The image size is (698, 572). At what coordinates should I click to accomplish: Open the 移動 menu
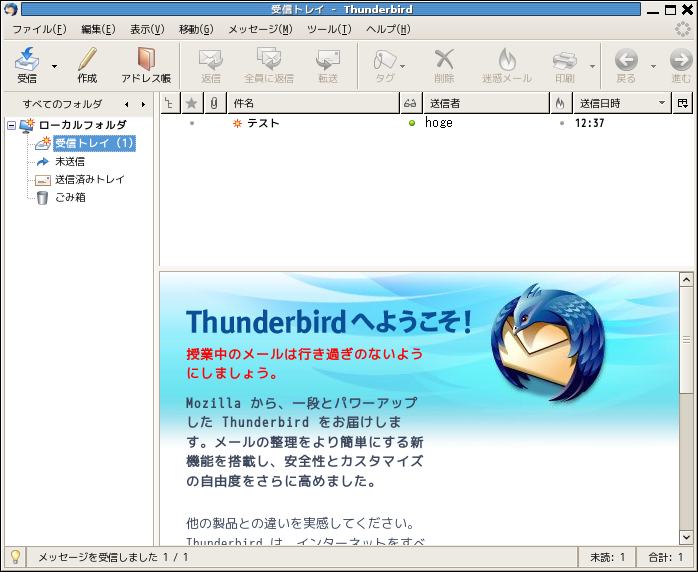coord(196,29)
